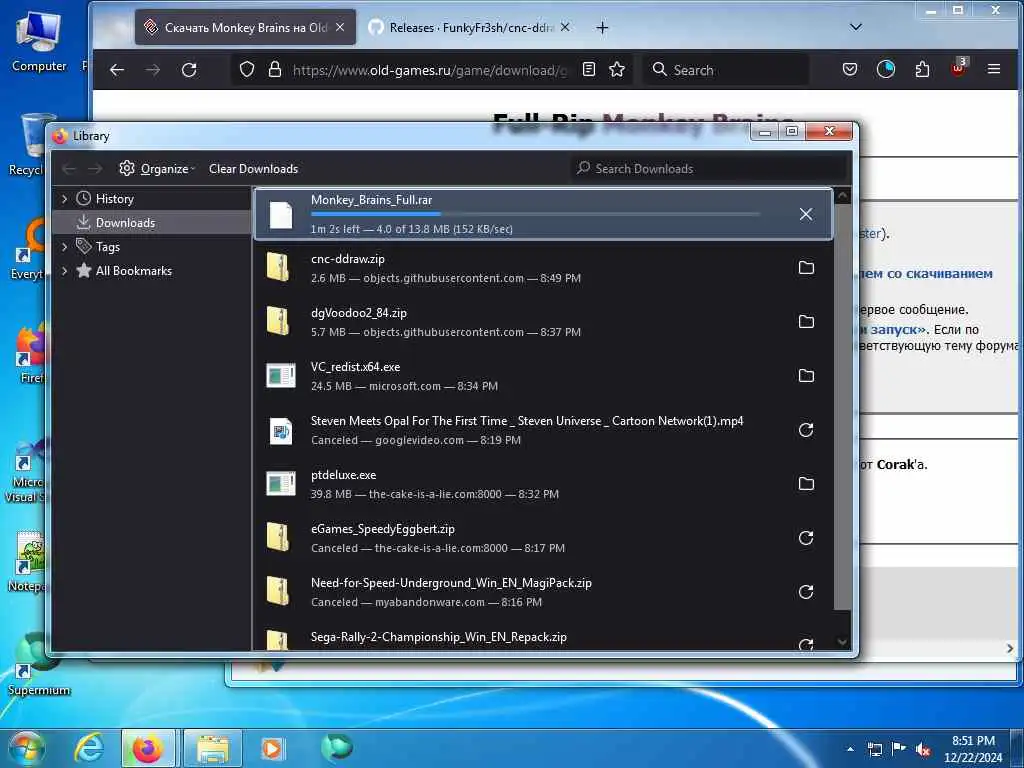1024x768 pixels.
Task: Click the Firefox reload page button
Action: [189, 70]
